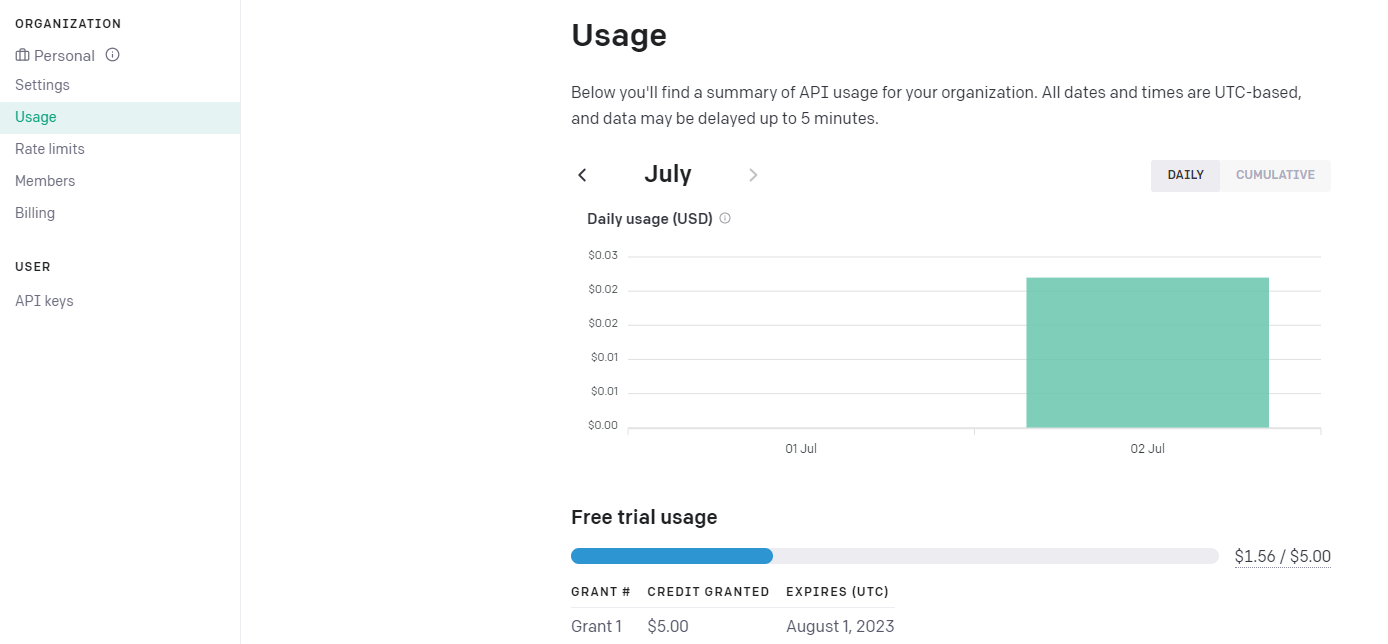Select the Grant 1 table row
1388x644 pixels.
tap(732, 626)
